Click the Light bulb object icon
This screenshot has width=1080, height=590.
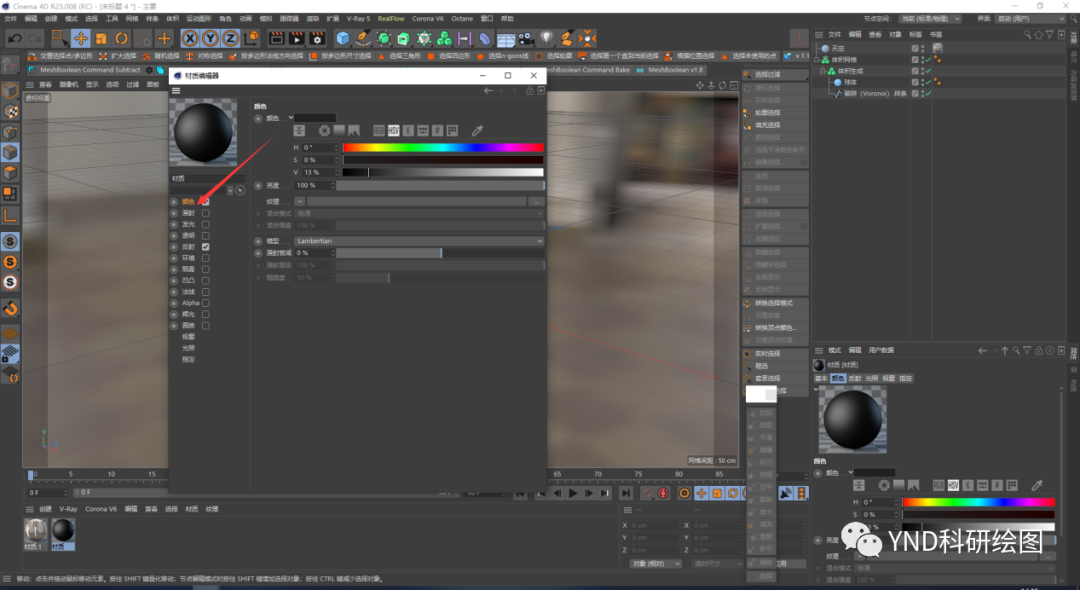(546, 39)
